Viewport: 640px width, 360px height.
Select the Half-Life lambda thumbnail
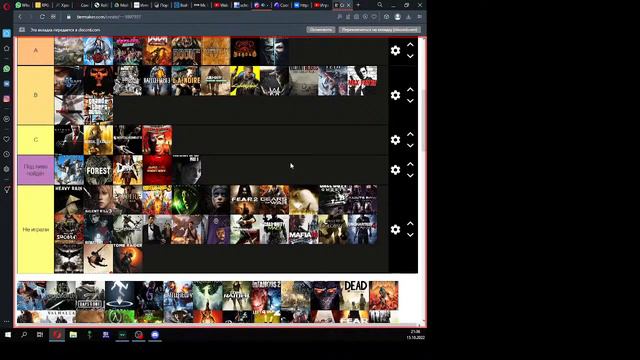(x=119, y=317)
